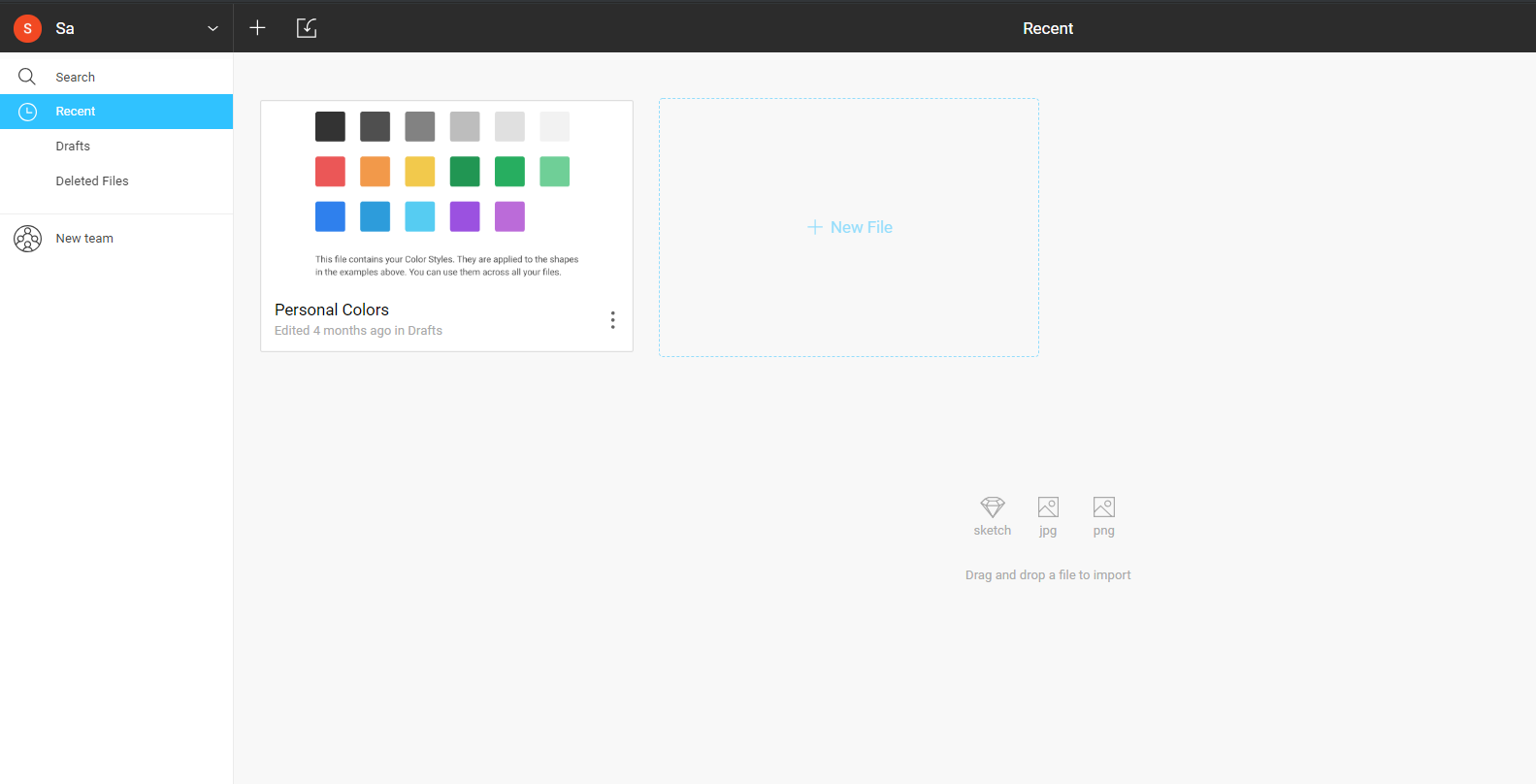The height and width of the screenshot is (784, 1536).
Task: Click the red color swatch in thumbnail
Action: tap(330, 172)
